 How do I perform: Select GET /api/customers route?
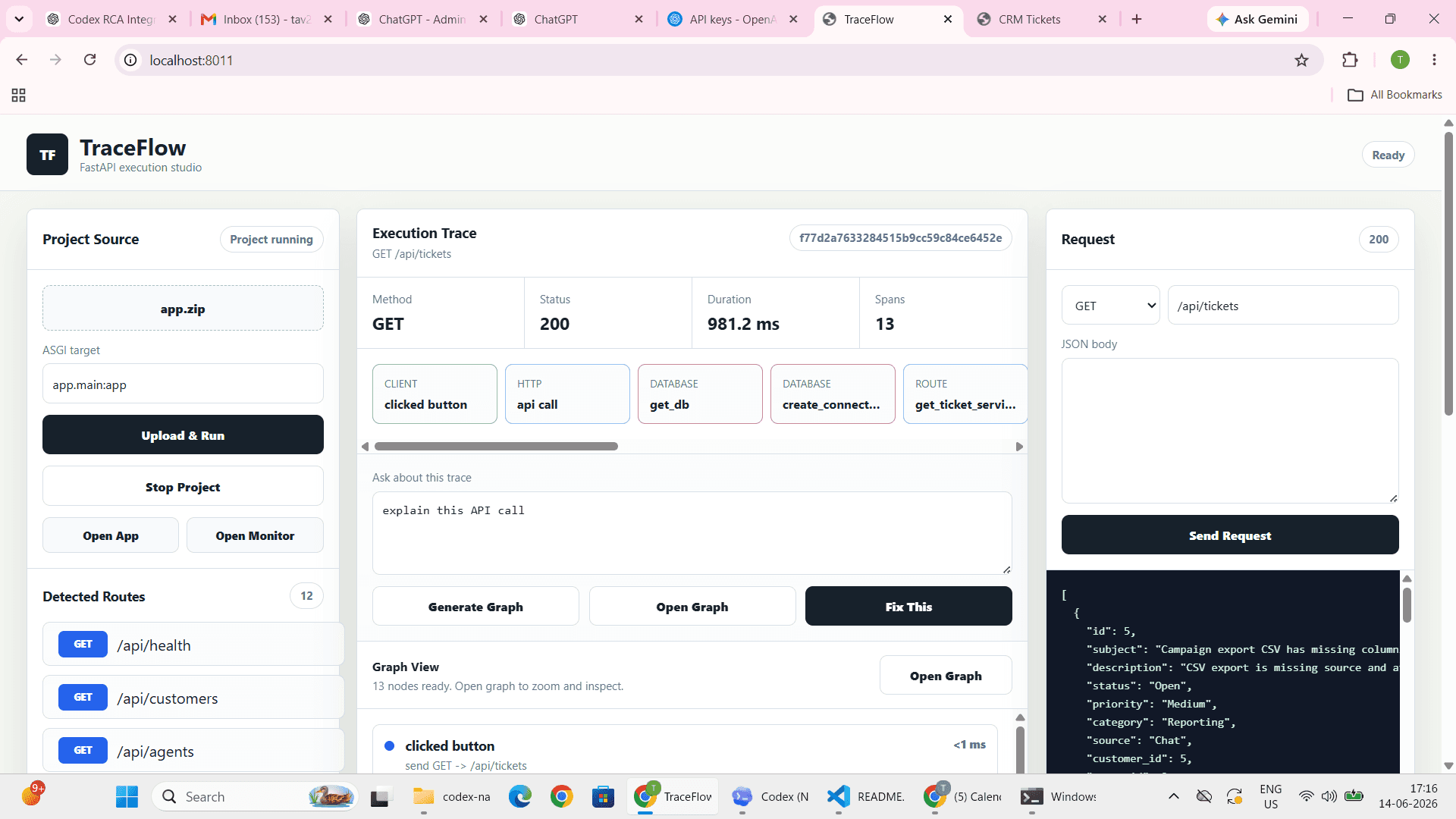[193, 698]
